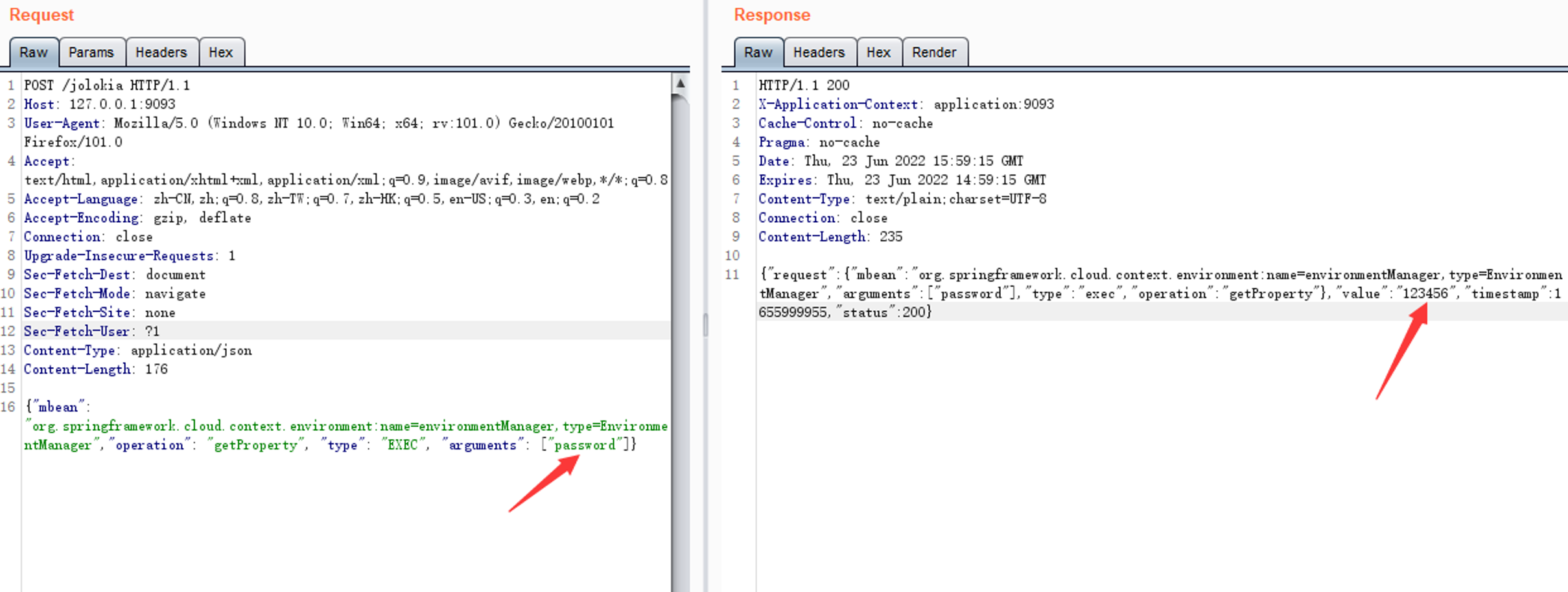
Task: Switch to the Response Headers tab
Action: coord(819,52)
